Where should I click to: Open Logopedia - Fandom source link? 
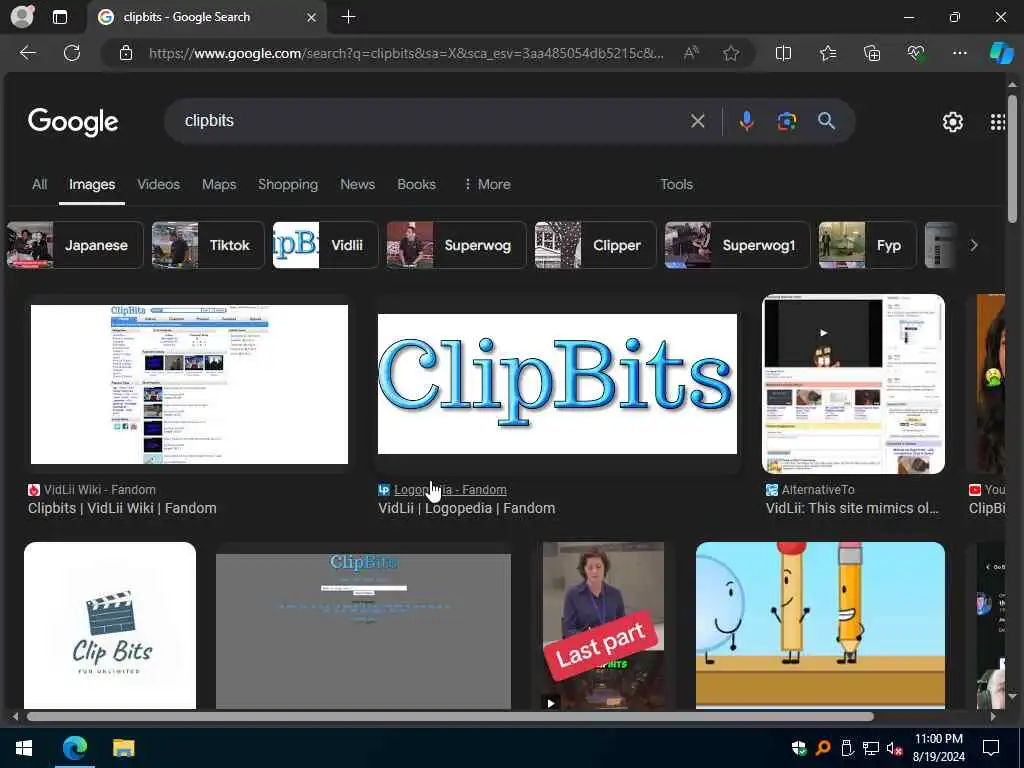(450, 490)
